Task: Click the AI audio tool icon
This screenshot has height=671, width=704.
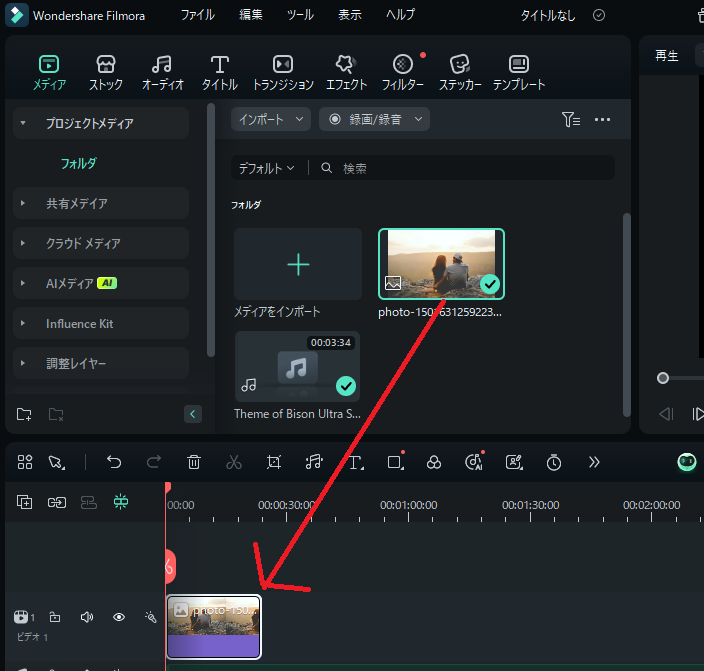Action: (x=474, y=462)
